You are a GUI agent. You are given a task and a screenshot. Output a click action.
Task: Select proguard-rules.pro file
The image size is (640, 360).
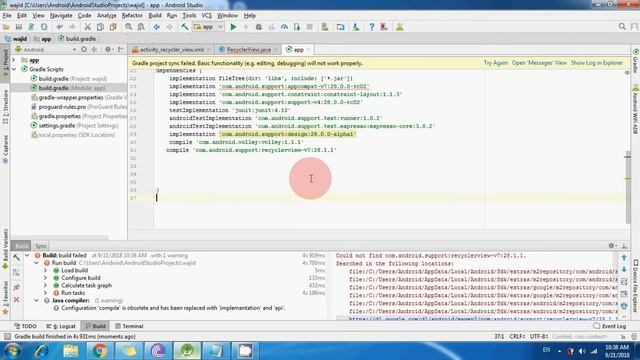point(79,107)
